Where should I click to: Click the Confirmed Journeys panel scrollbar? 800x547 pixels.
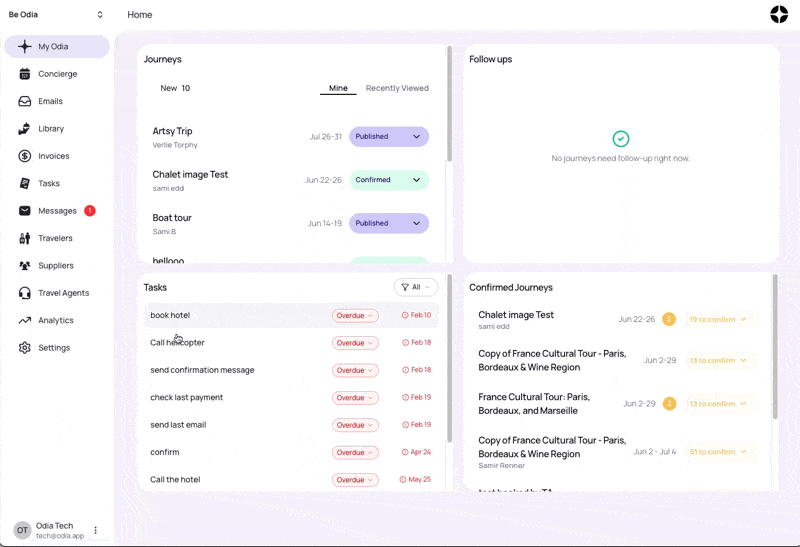(775, 347)
